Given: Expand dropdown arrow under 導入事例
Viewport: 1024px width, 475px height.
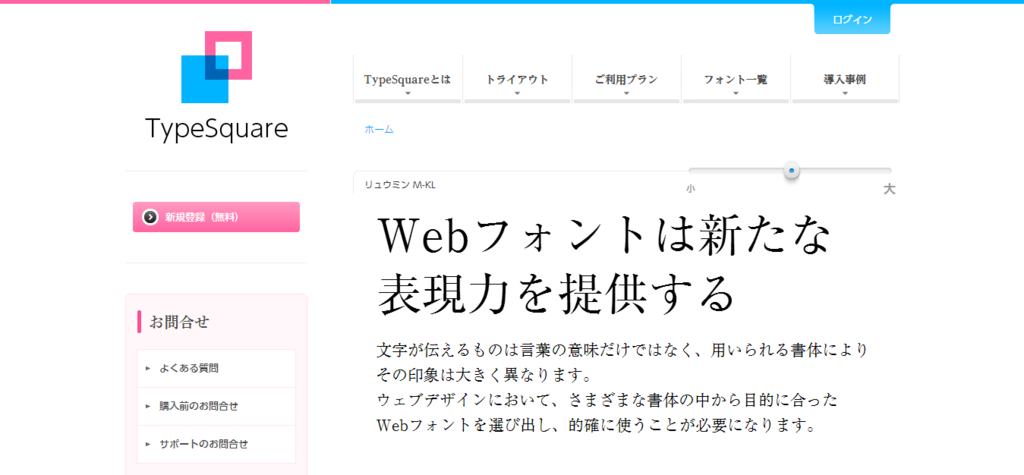Looking at the screenshot, I should [x=845, y=93].
